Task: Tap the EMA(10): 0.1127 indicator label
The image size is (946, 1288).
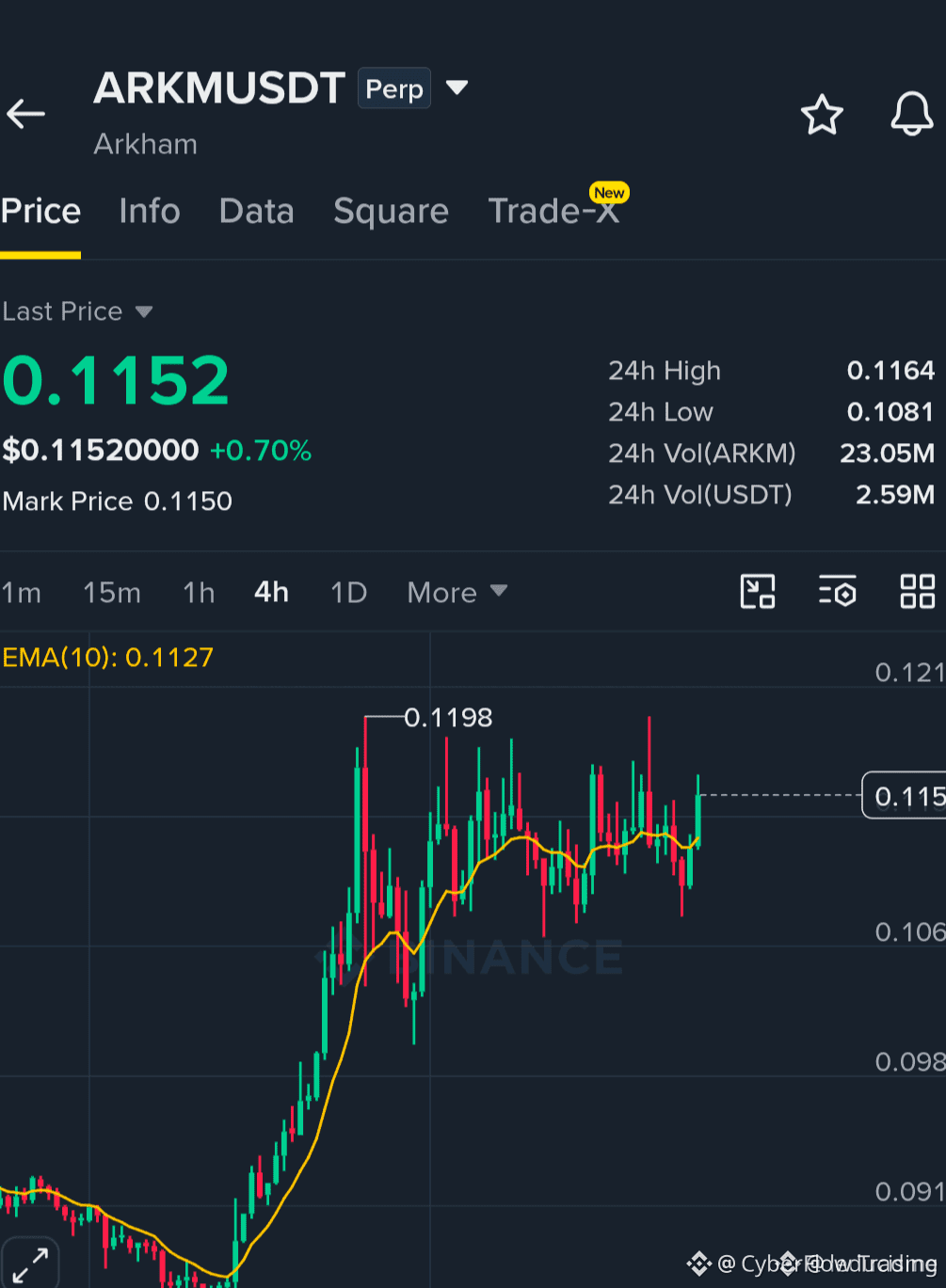Action: tap(108, 657)
